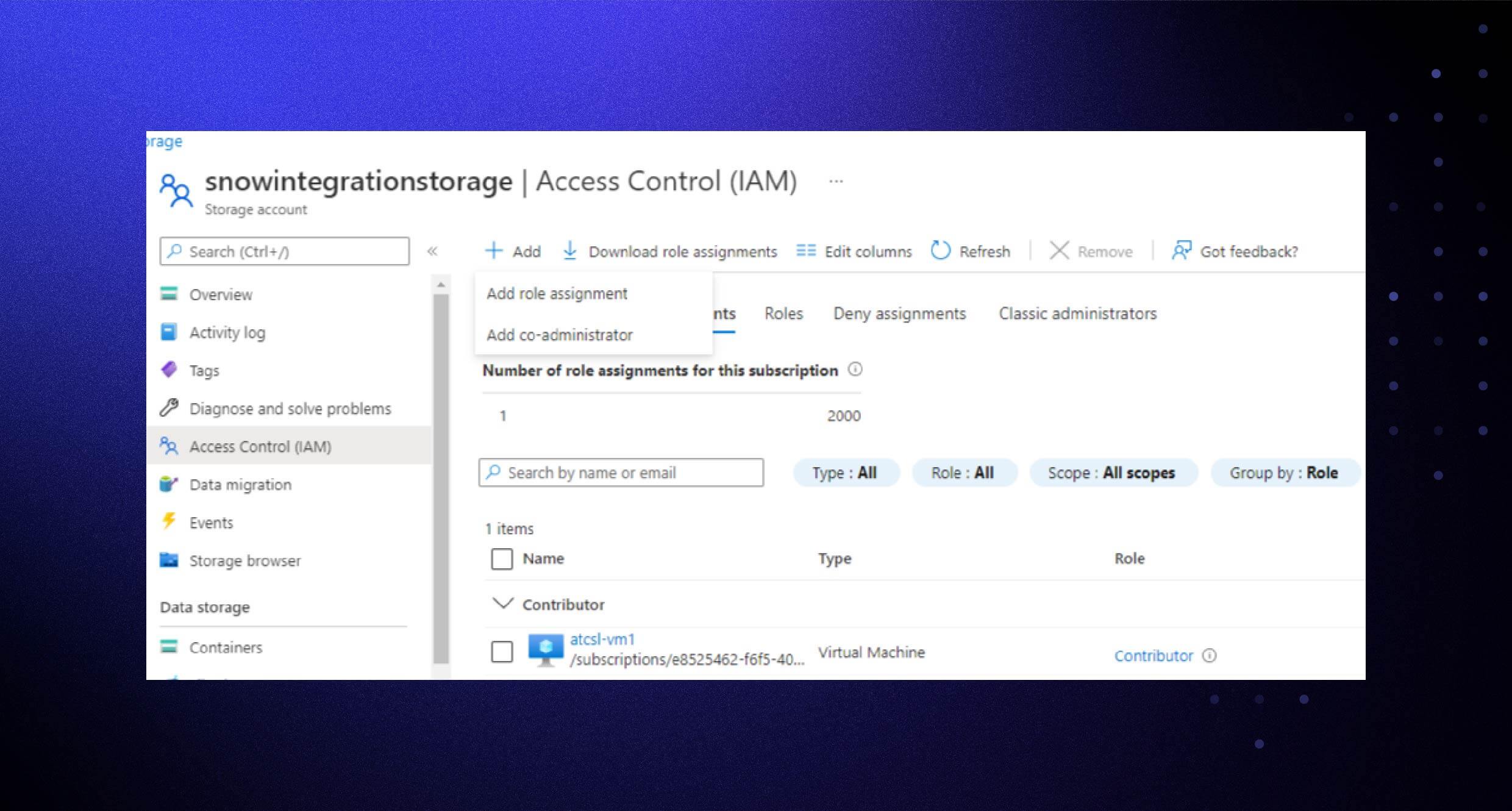Open the Scope: All scopes filter
1512x811 pixels.
(x=1112, y=472)
